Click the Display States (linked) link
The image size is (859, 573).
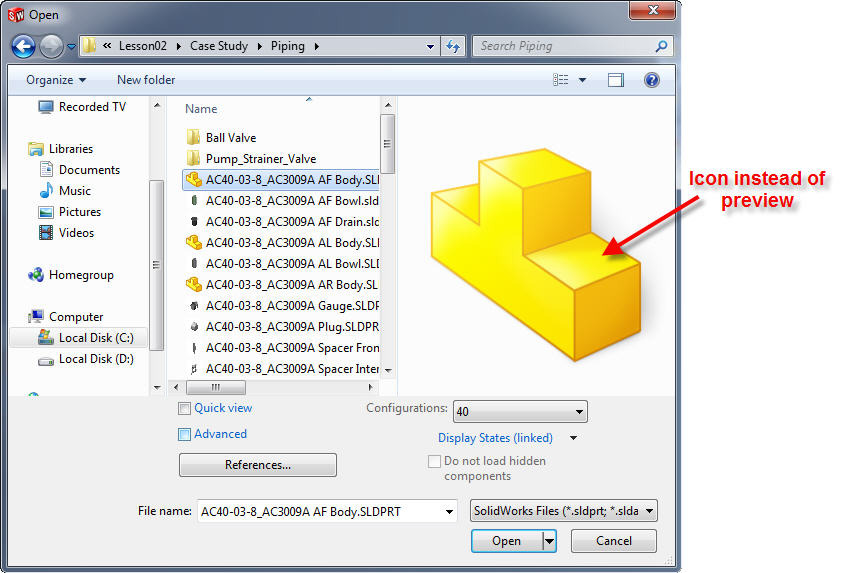tap(495, 438)
